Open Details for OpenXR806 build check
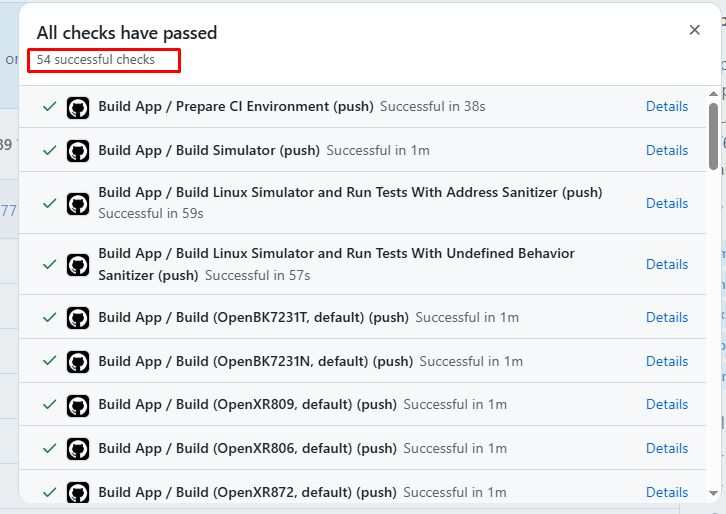 (x=667, y=449)
